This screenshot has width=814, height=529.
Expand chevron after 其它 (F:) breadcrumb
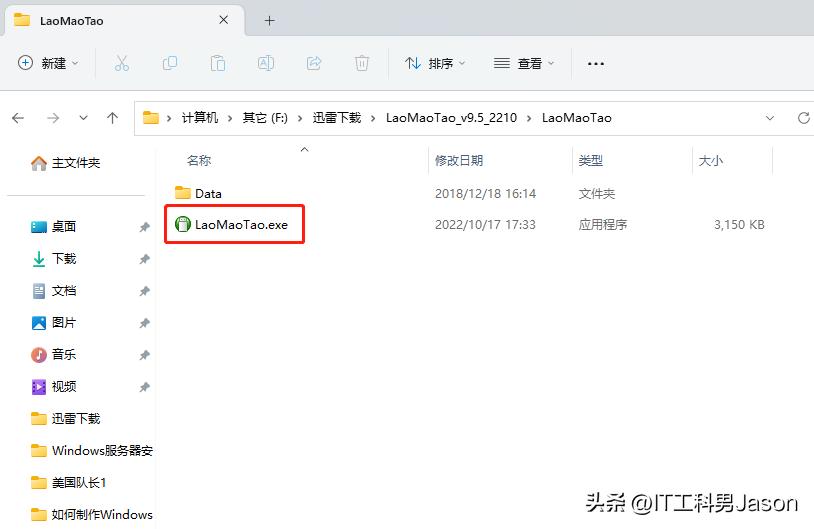point(300,118)
